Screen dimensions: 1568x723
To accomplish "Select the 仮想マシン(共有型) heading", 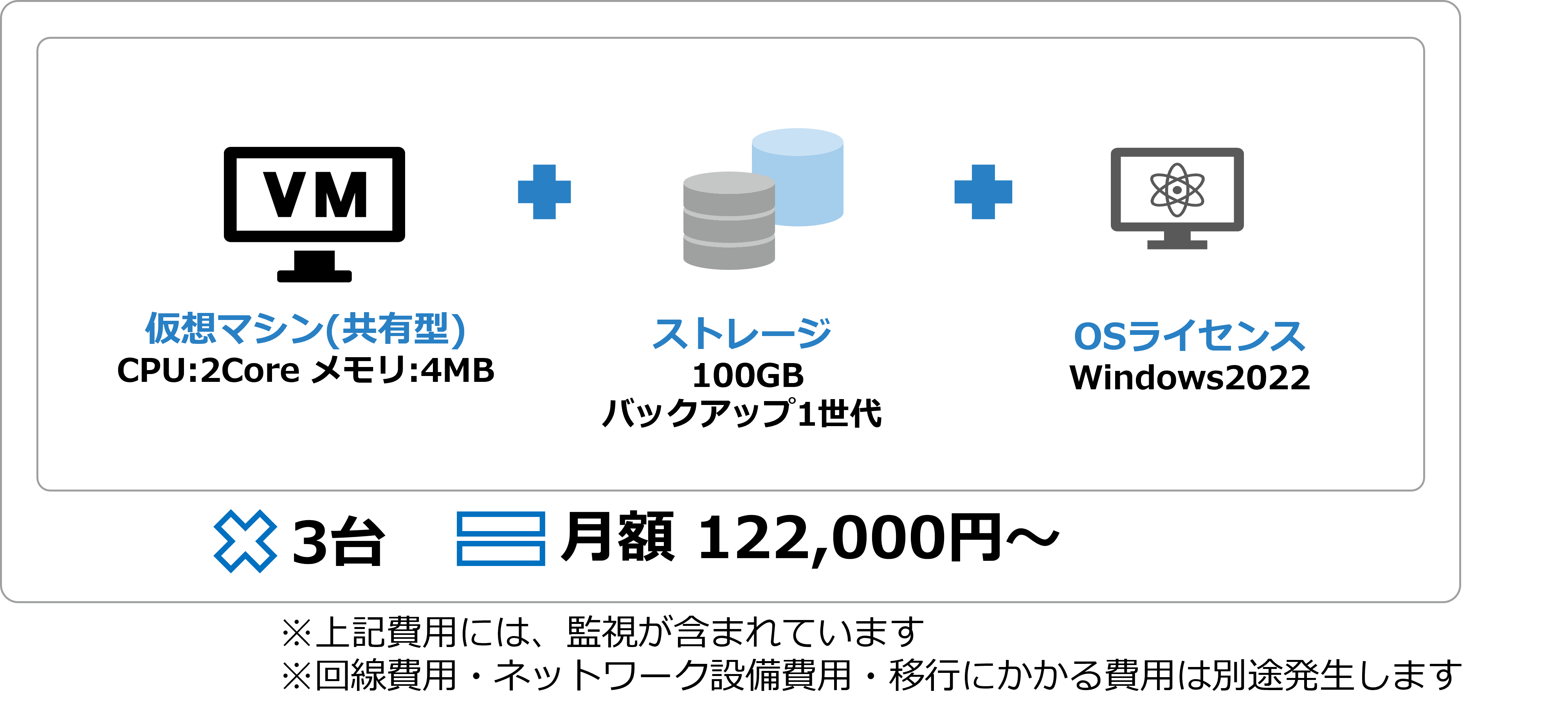I will (x=305, y=329).
